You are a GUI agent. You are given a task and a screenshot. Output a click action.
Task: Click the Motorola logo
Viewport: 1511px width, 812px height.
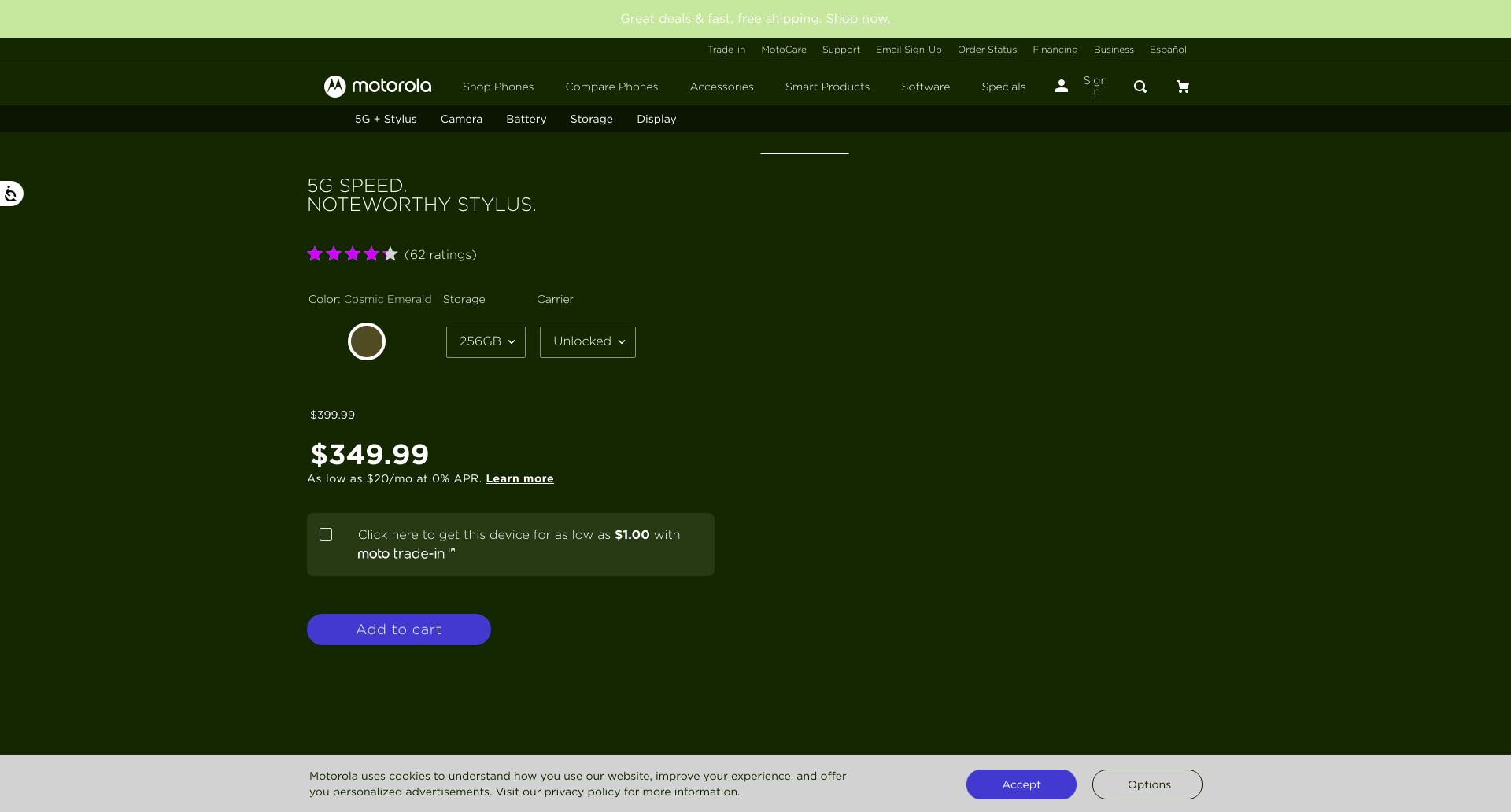pos(378,86)
